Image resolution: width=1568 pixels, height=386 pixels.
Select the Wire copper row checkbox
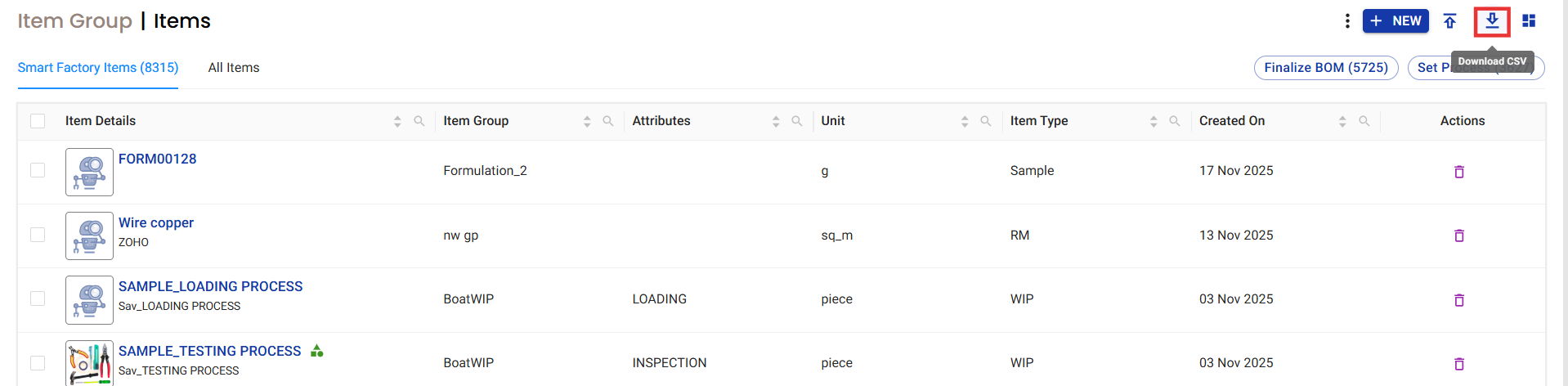(38, 235)
